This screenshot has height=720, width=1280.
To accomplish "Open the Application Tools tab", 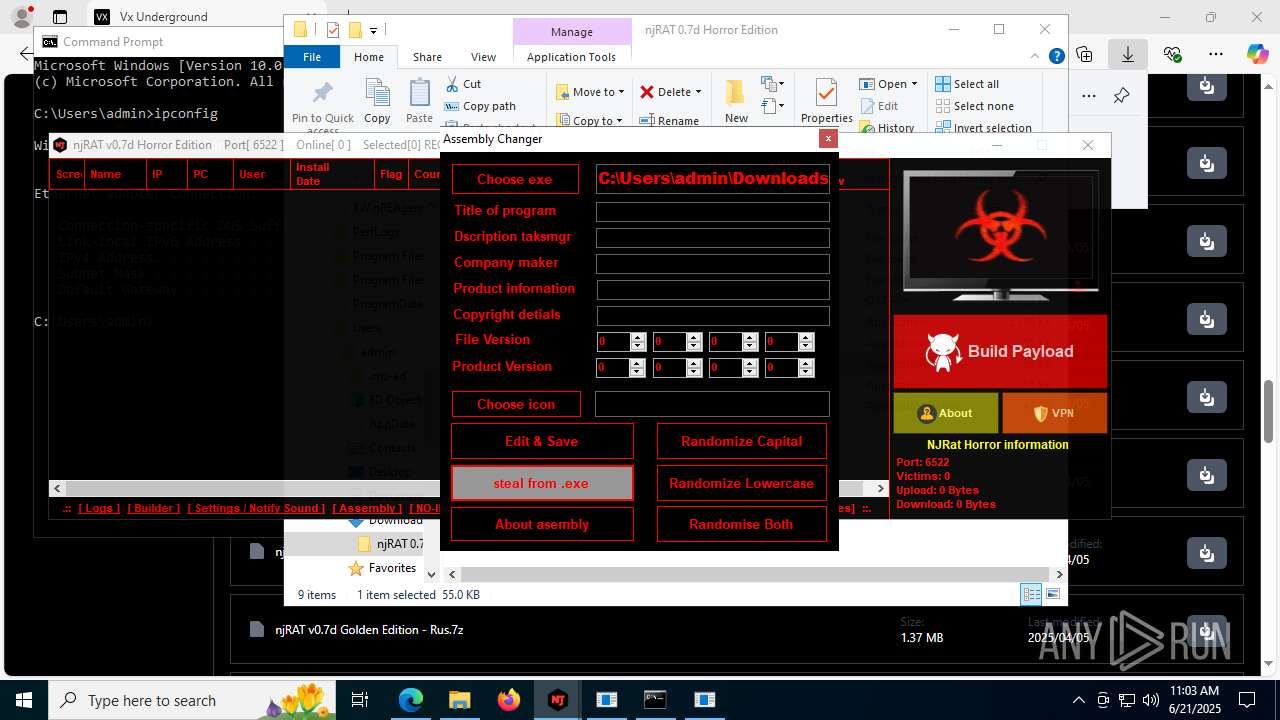I will [571, 57].
